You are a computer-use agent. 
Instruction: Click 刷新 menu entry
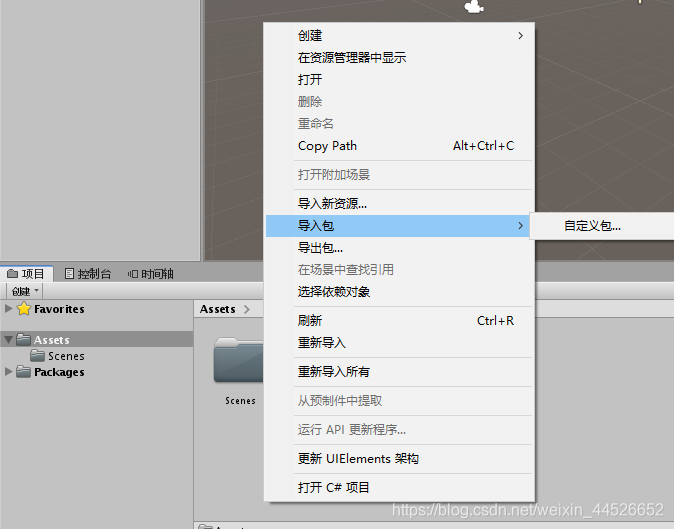tap(400, 321)
